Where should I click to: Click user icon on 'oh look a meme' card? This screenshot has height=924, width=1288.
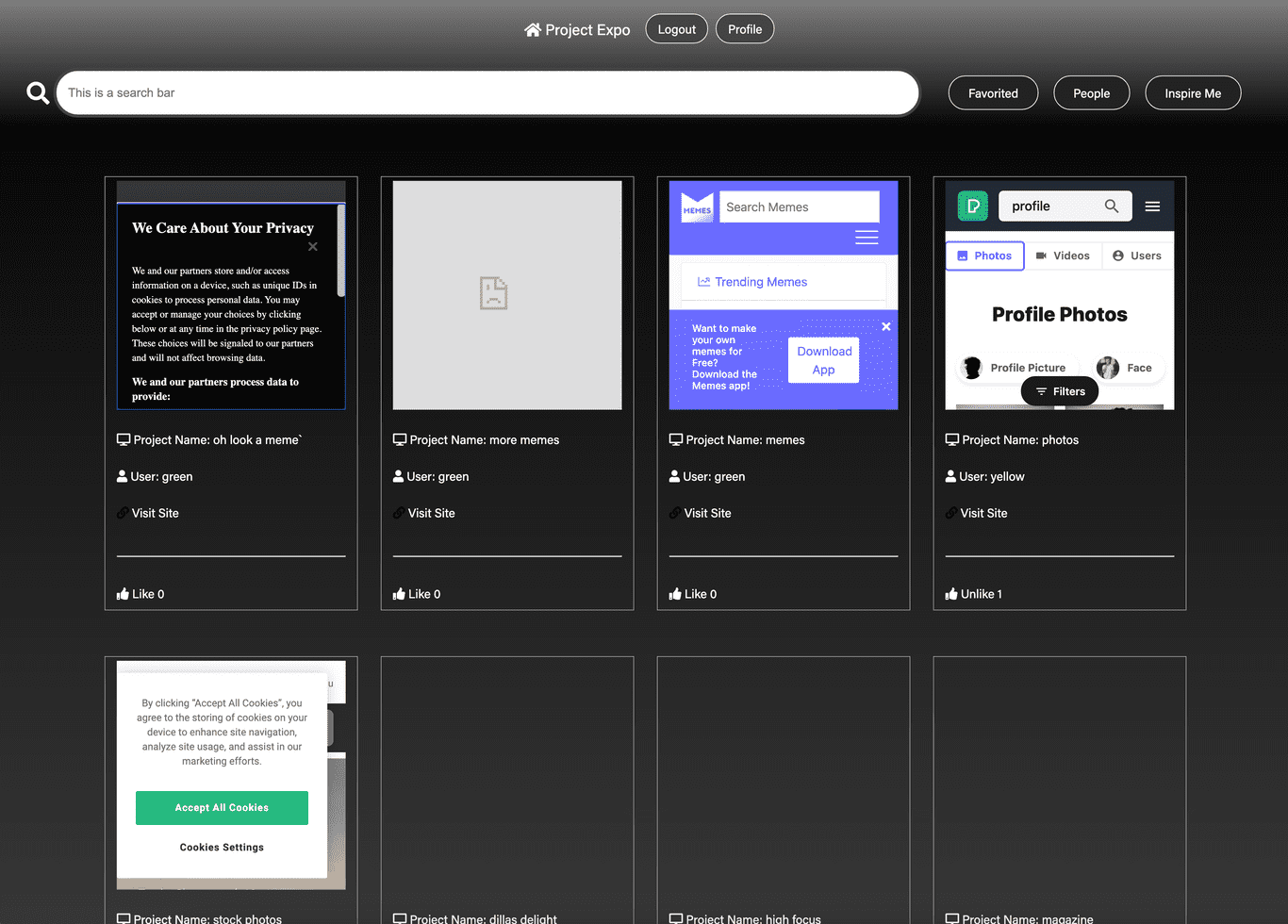[122, 476]
